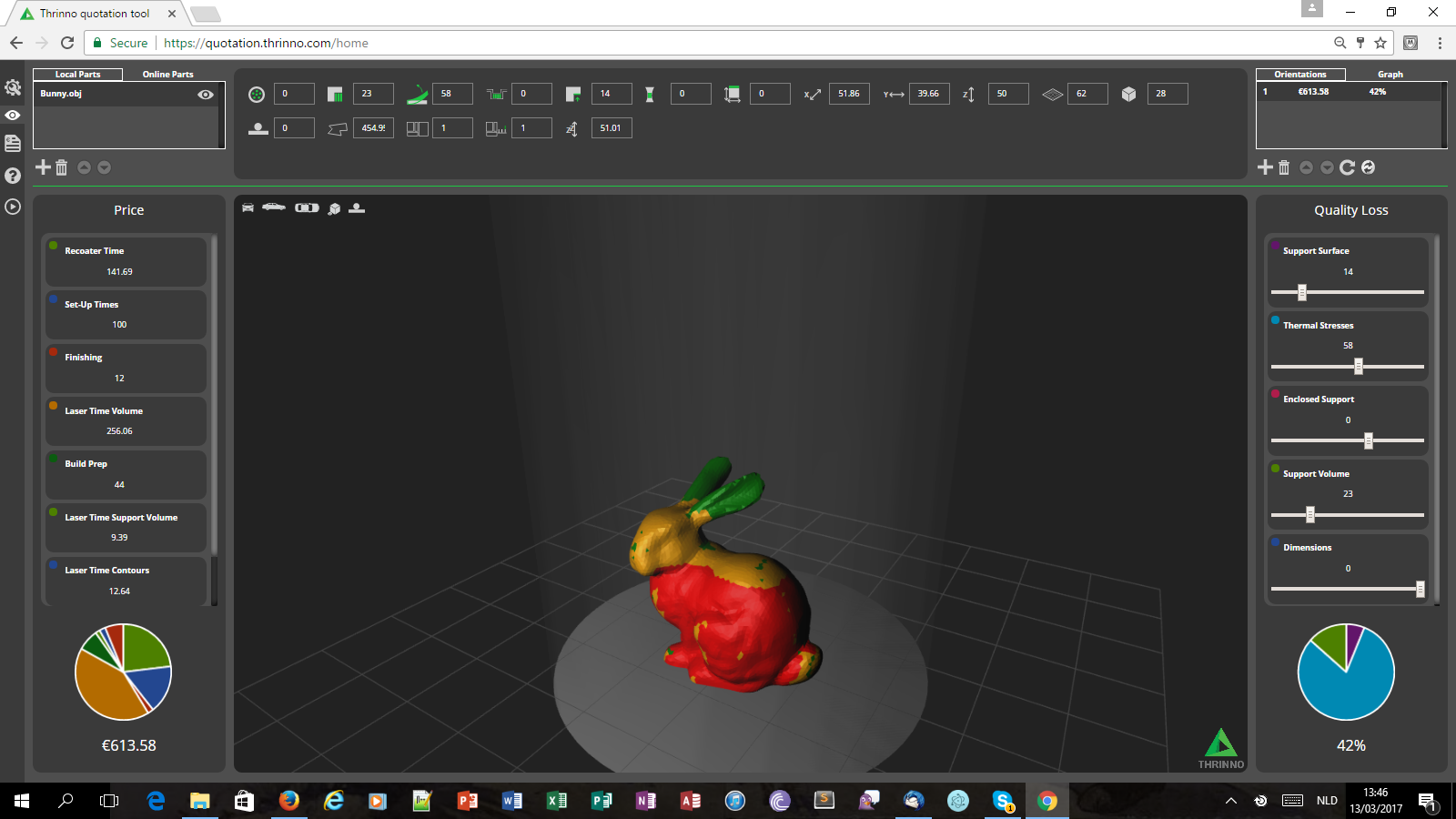Viewport: 1456px width, 819px height.
Task: Select front car view icon in viewport
Action: (x=248, y=208)
